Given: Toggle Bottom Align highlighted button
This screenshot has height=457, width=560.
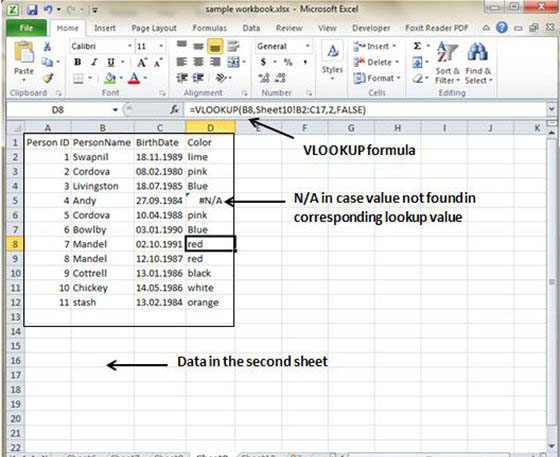Looking at the screenshot, I should [215, 46].
